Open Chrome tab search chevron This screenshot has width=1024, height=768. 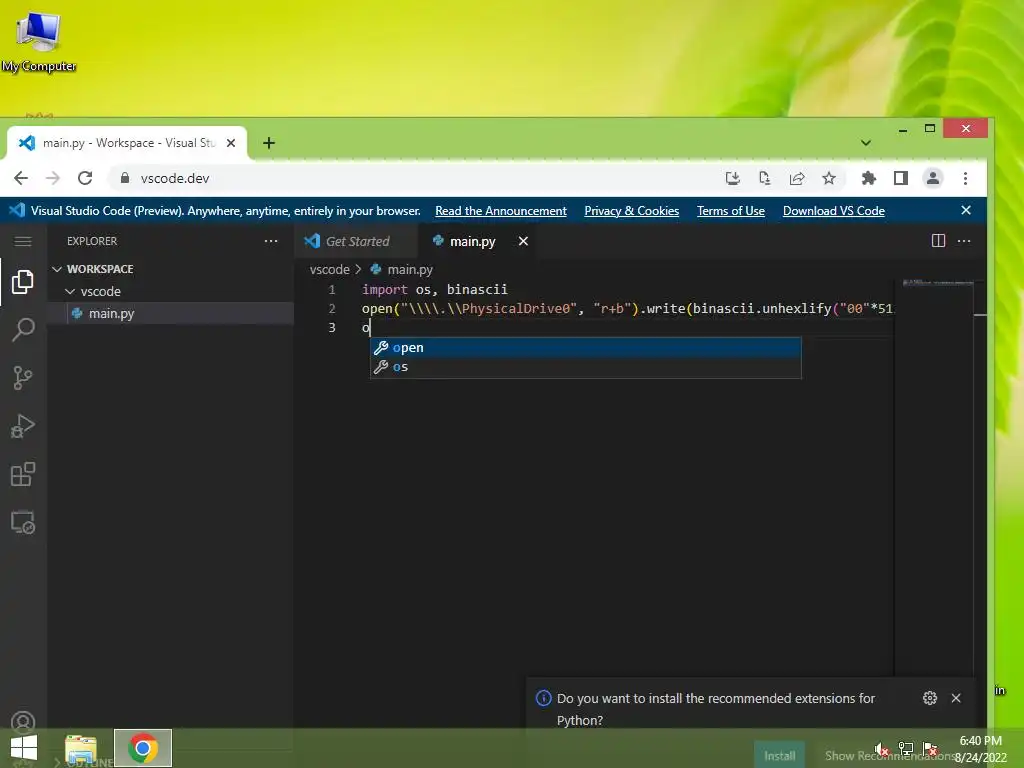point(866,143)
